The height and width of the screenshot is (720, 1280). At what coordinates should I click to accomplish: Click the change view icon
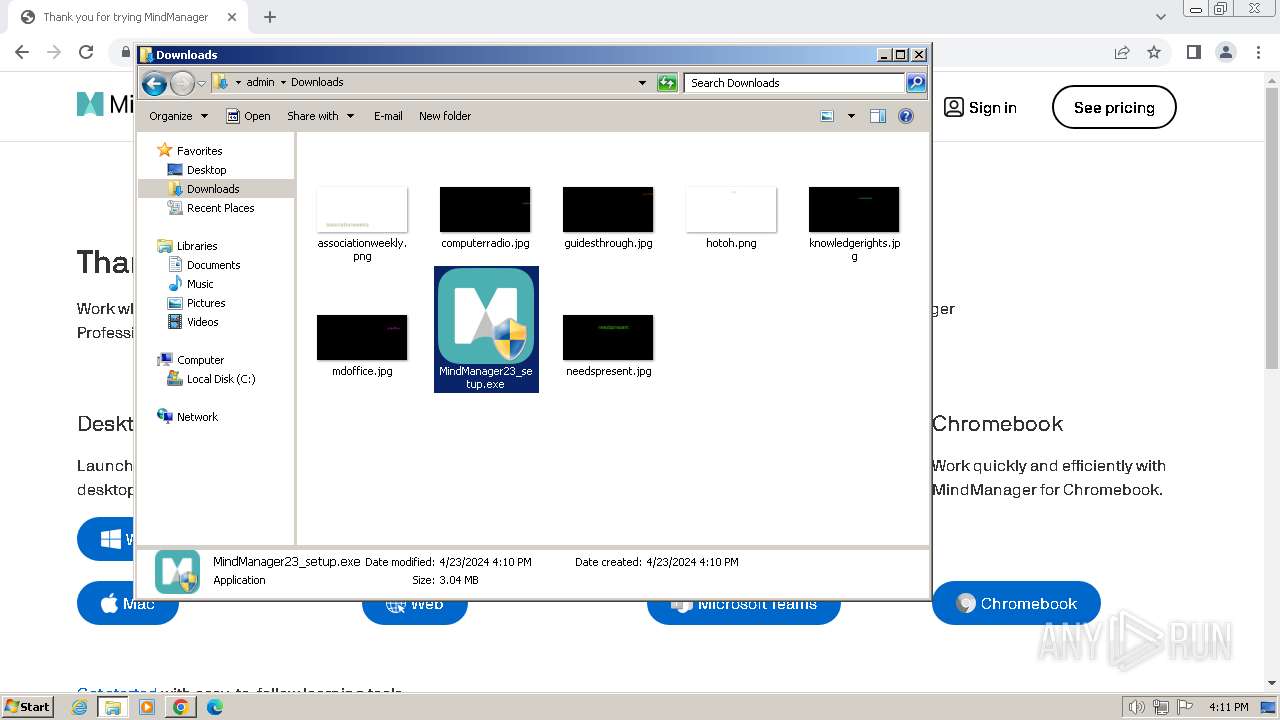(827, 116)
